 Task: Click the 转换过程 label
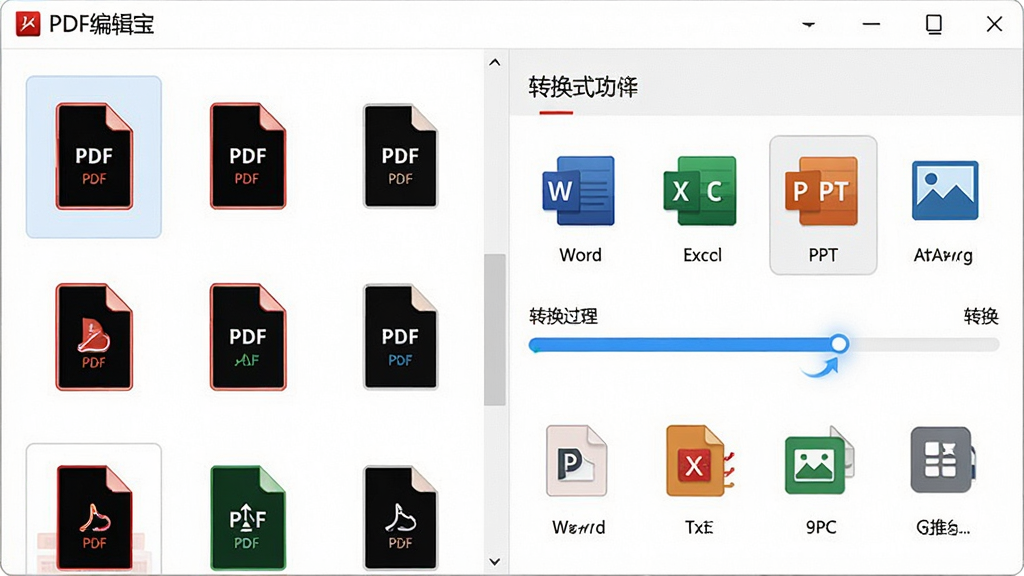[563, 317]
